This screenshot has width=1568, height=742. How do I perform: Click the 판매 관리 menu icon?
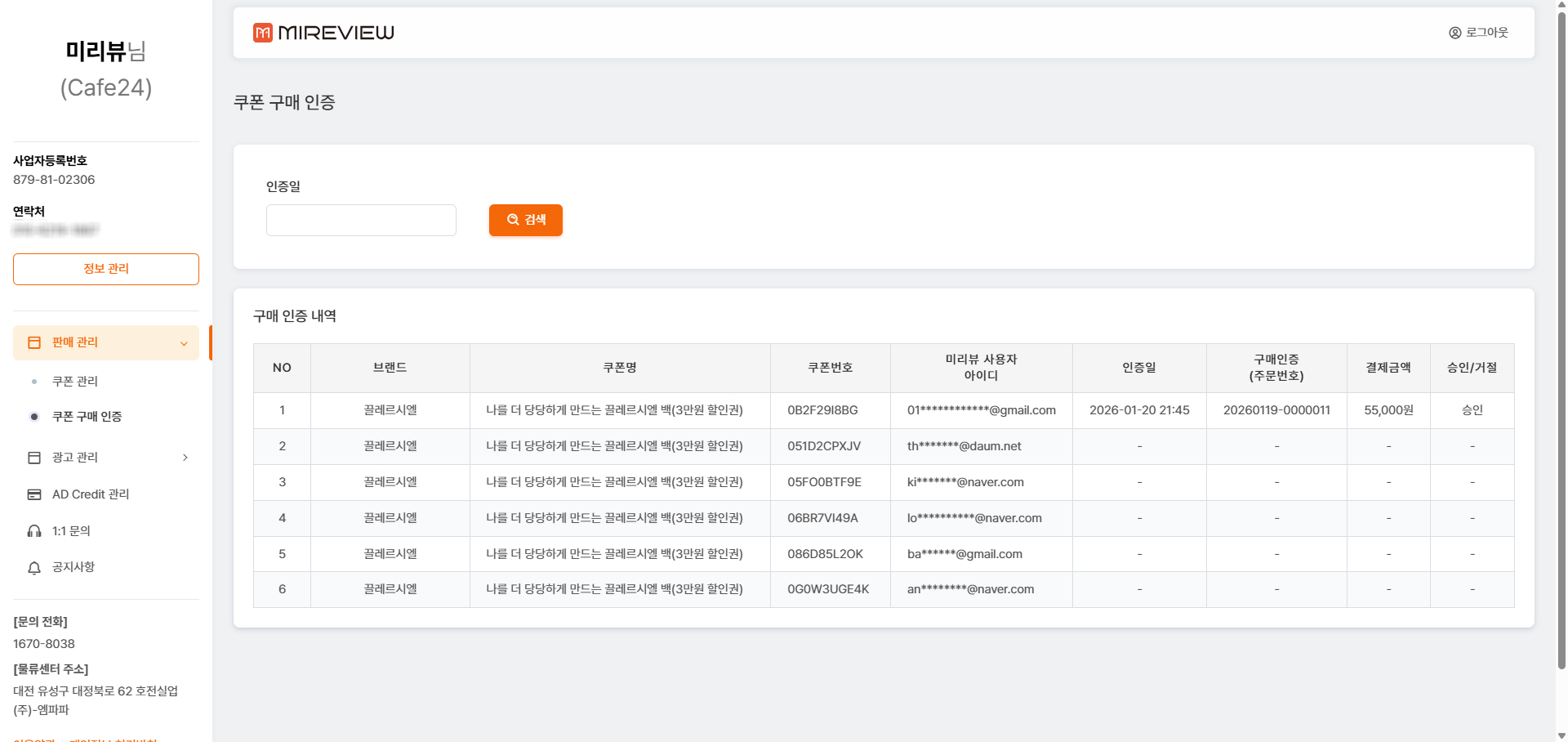click(34, 342)
